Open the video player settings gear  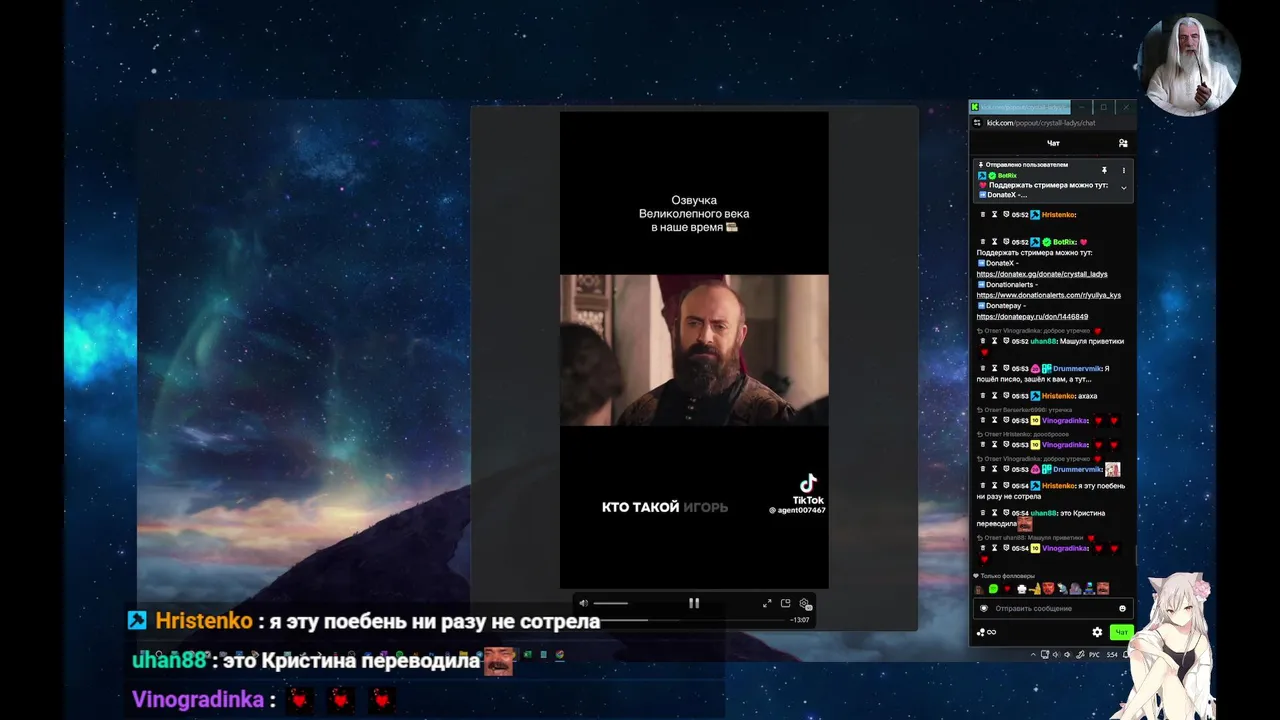pyautogui.click(x=804, y=604)
